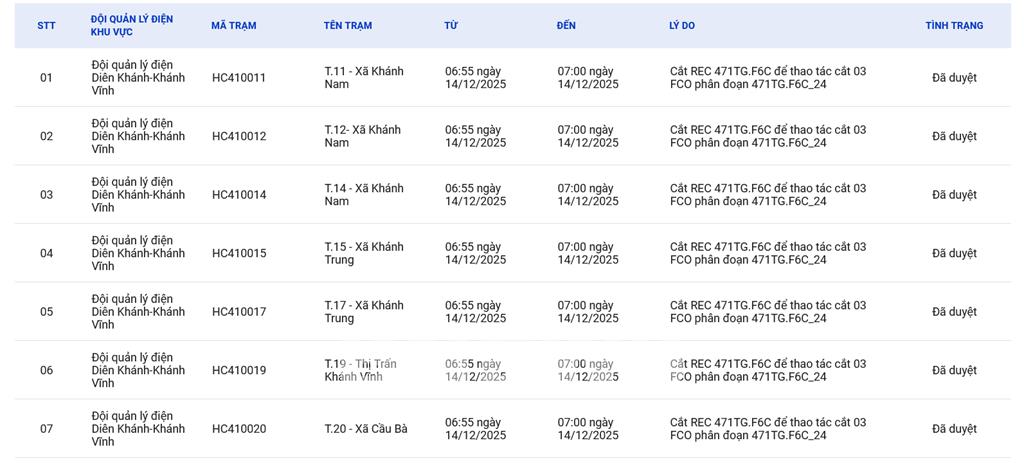Image resolution: width=1024 pixels, height=463 pixels.
Task: Sort by the MÃ TRẠM column header
Action: click(x=233, y=26)
